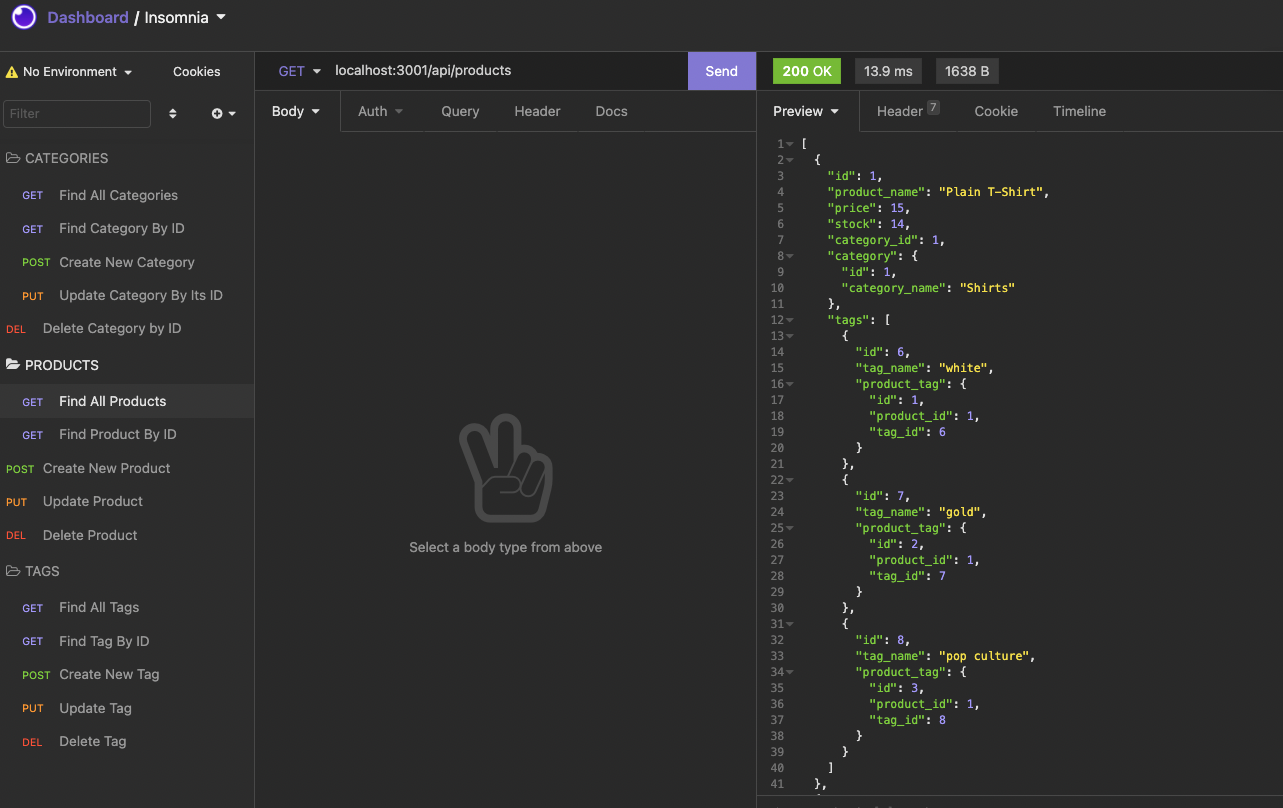Screen dimensions: 1283x808
Task: Click the PRODUCTS folder icon
Action: (x=14, y=364)
